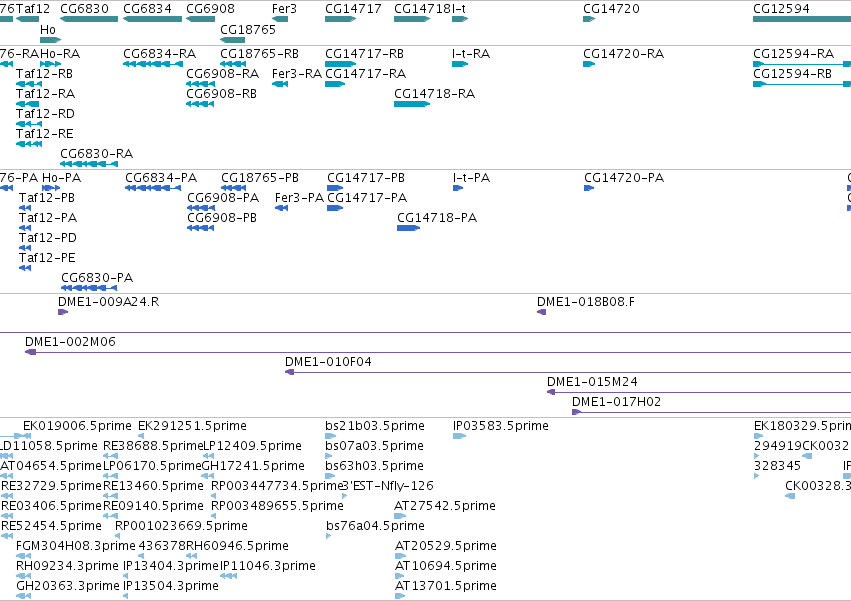Select the CG6830 gene label

(84, 9)
